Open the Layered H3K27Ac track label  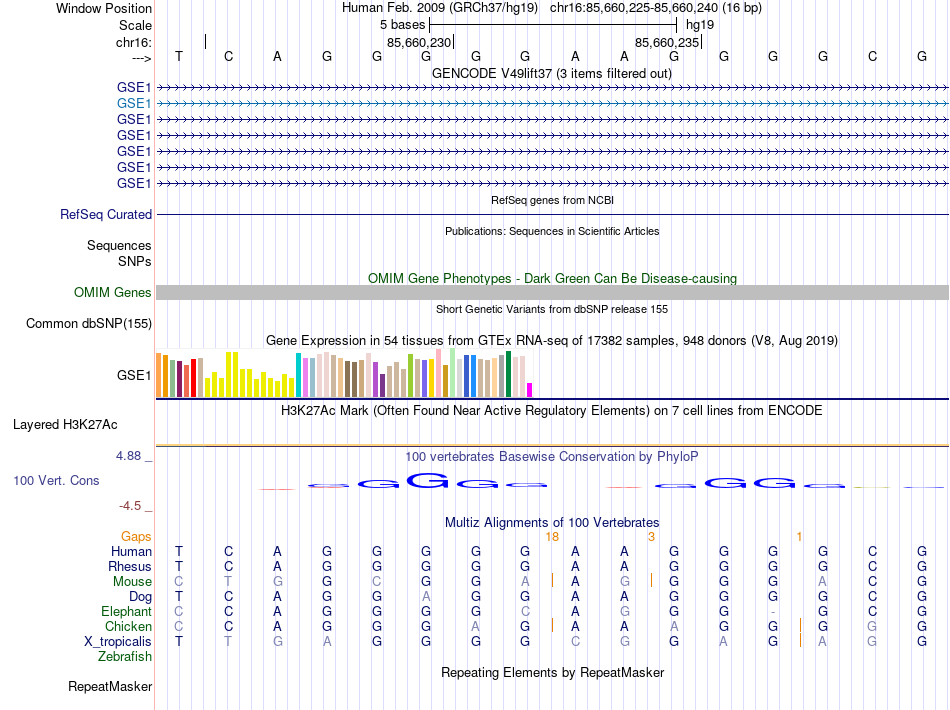click(65, 425)
